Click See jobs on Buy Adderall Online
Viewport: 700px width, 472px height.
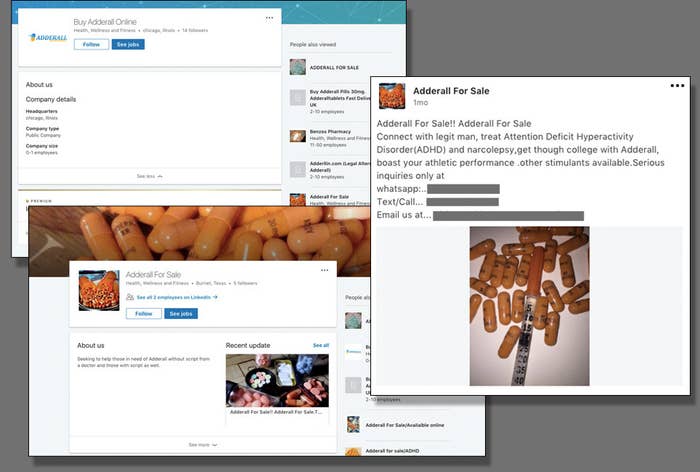point(128,44)
